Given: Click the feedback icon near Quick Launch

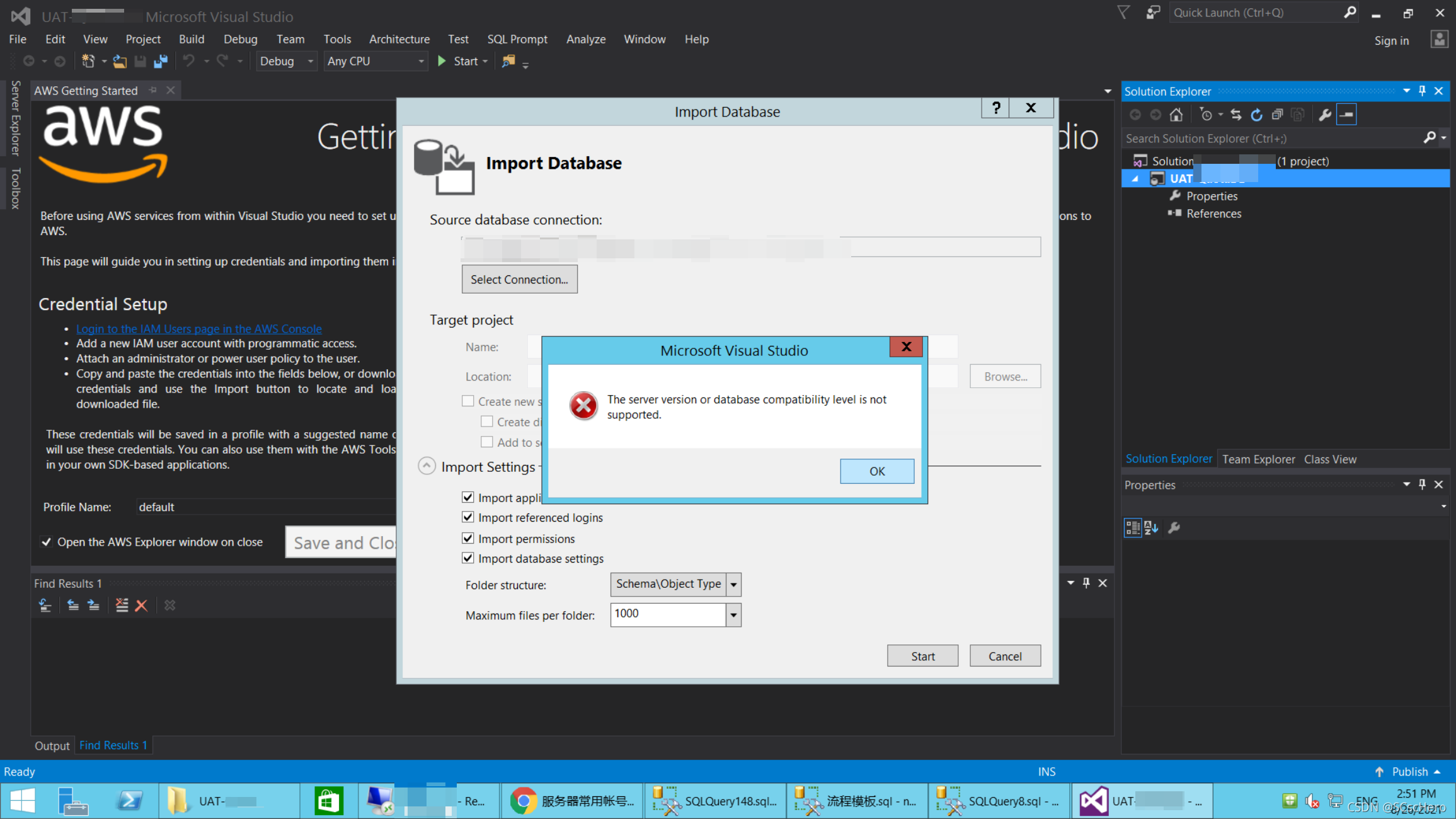Looking at the screenshot, I should point(1153,13).
